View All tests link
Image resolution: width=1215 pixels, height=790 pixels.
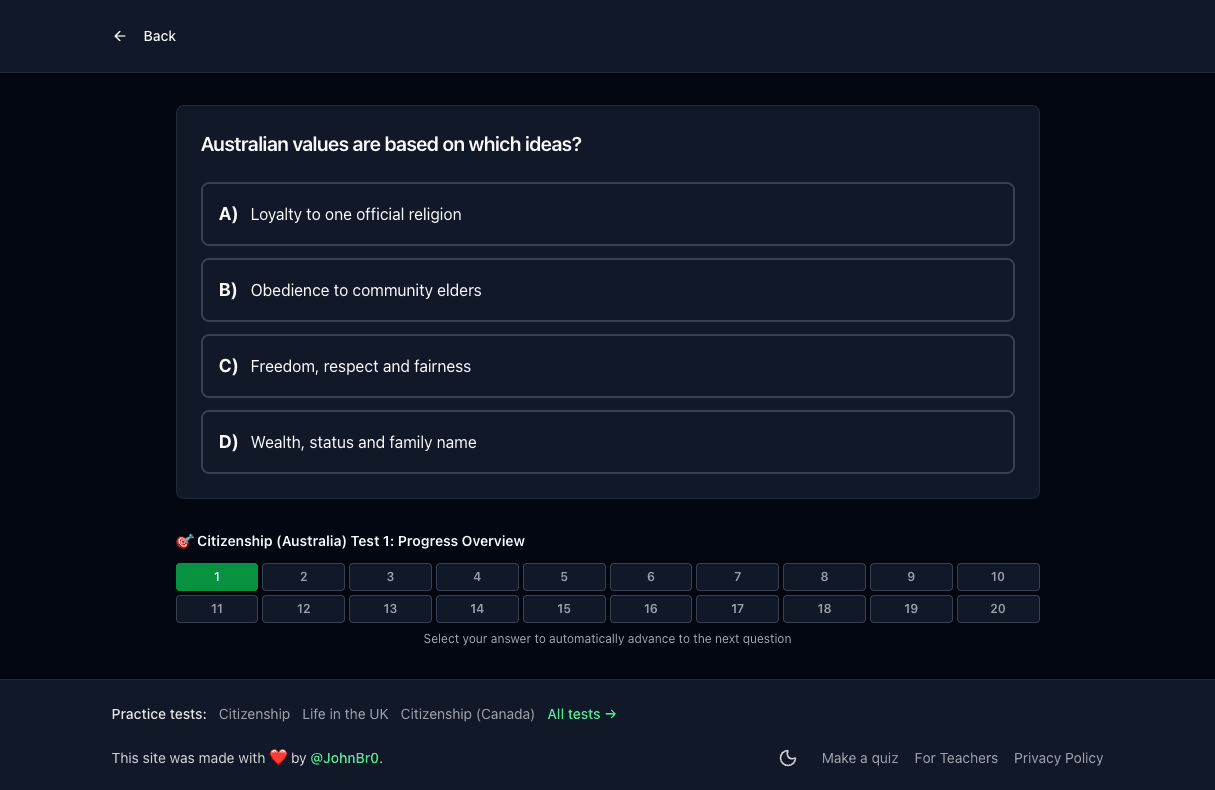(x=582, y=714)
